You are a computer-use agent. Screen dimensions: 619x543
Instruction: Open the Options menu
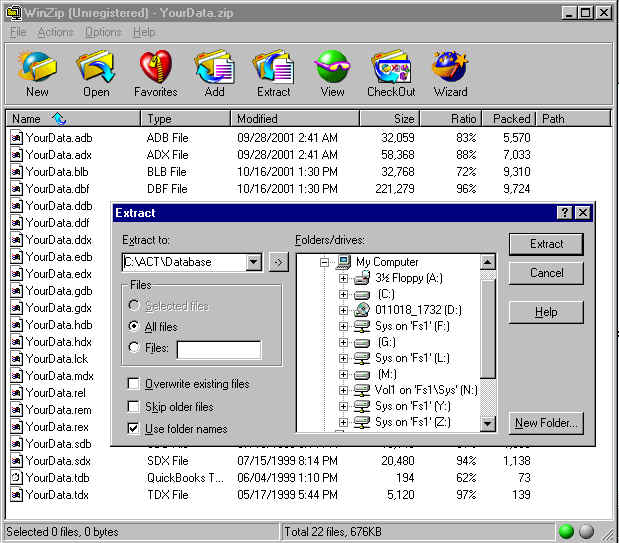tap(103, 32)
